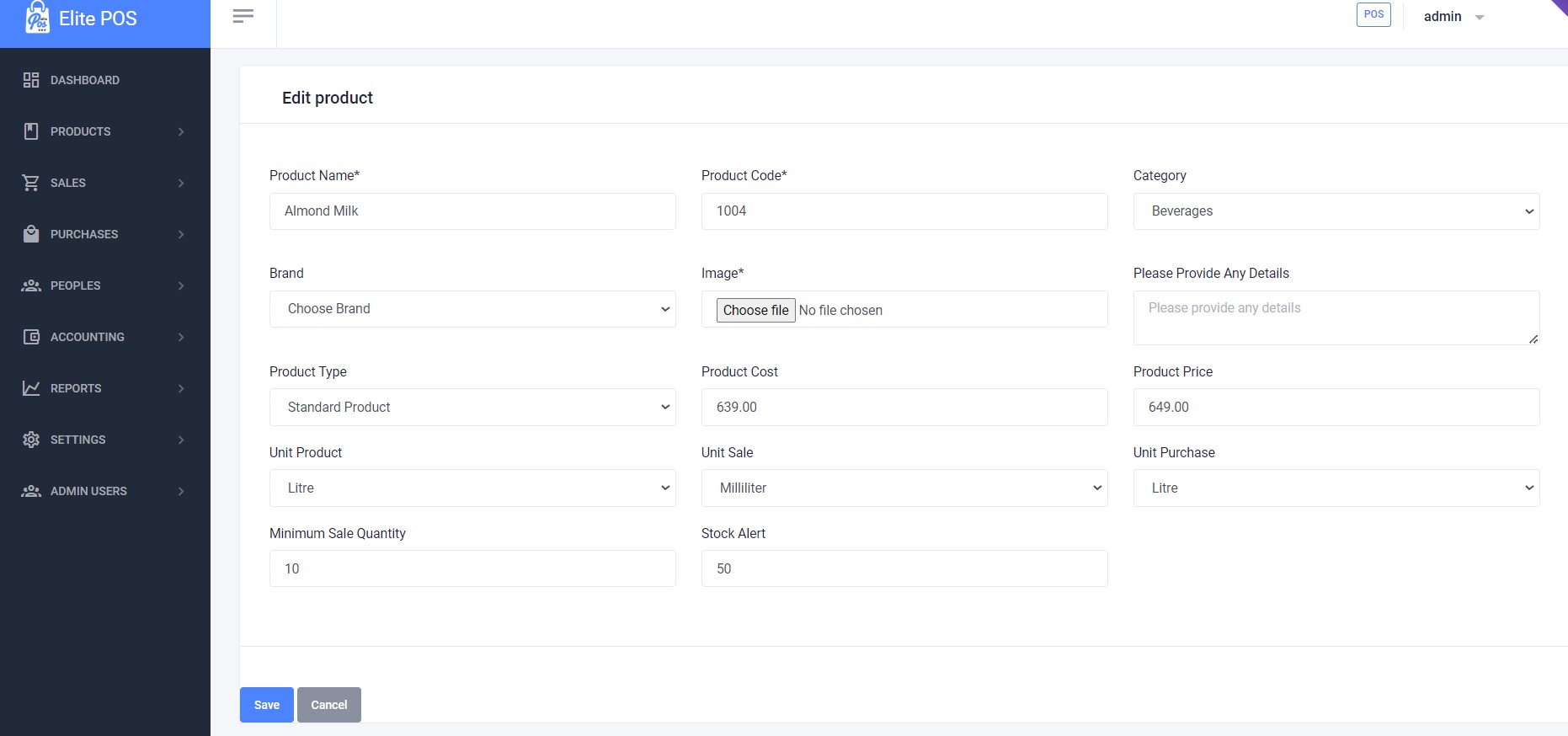Expand the Peoples submenu chevron
This screenshot has height=736, width=1568.
pos(181,285)
